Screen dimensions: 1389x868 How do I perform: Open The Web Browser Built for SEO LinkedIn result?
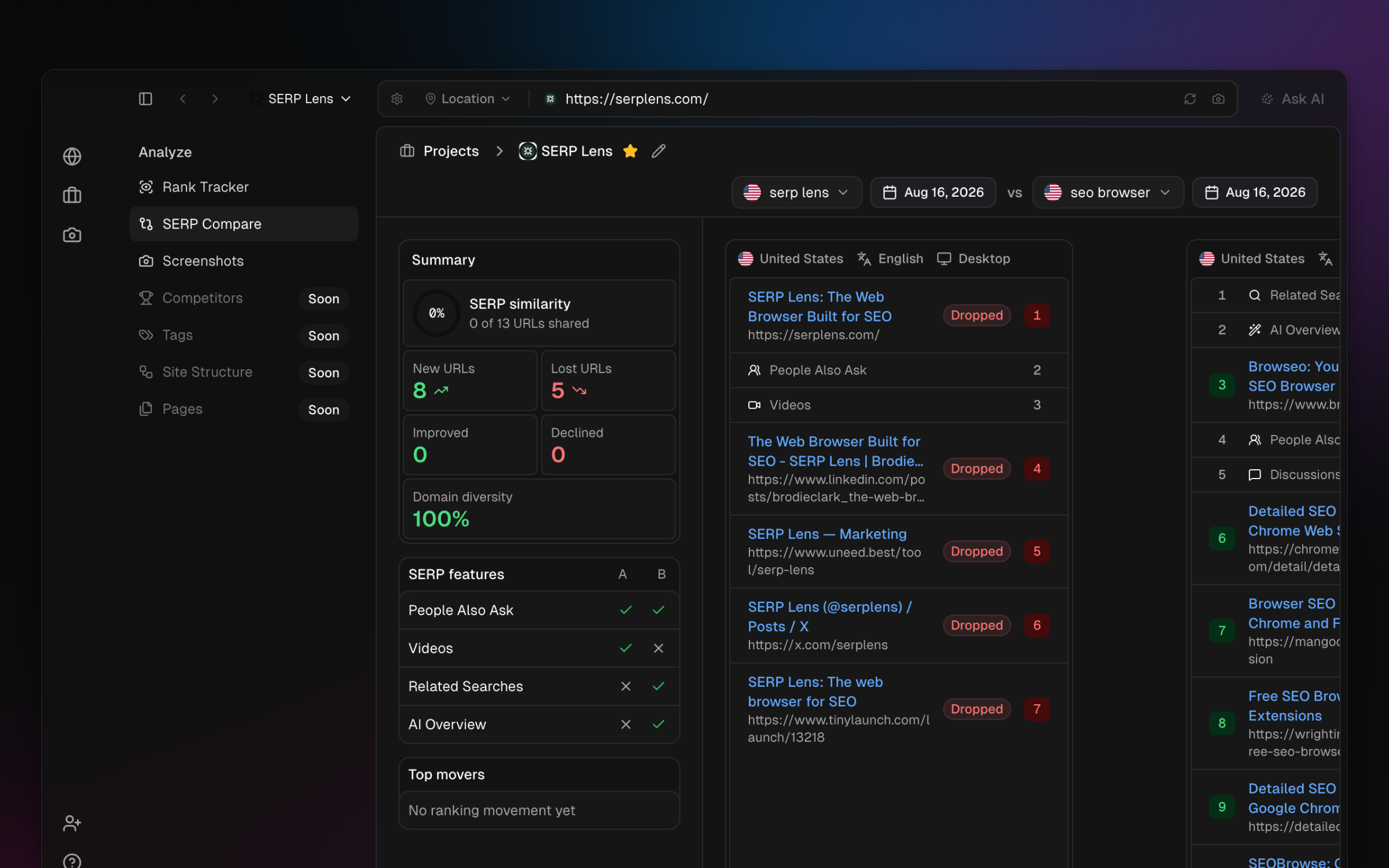pyautogui.click(x=836, y=451)
